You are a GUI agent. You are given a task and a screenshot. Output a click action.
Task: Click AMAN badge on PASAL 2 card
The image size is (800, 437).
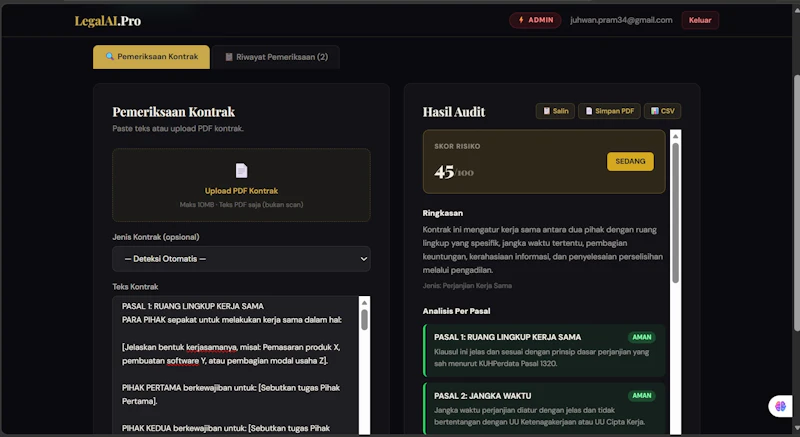coord(641,396)
